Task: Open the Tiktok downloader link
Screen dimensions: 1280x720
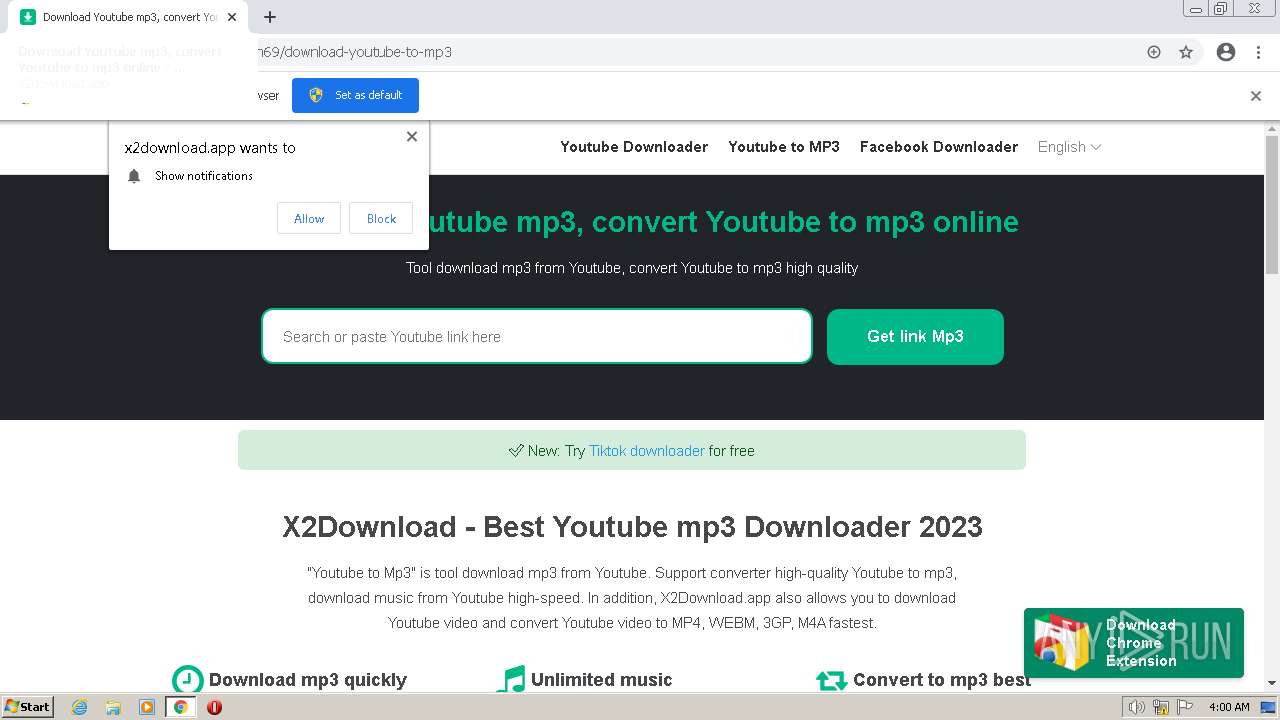Action: (x=647, y=451)
